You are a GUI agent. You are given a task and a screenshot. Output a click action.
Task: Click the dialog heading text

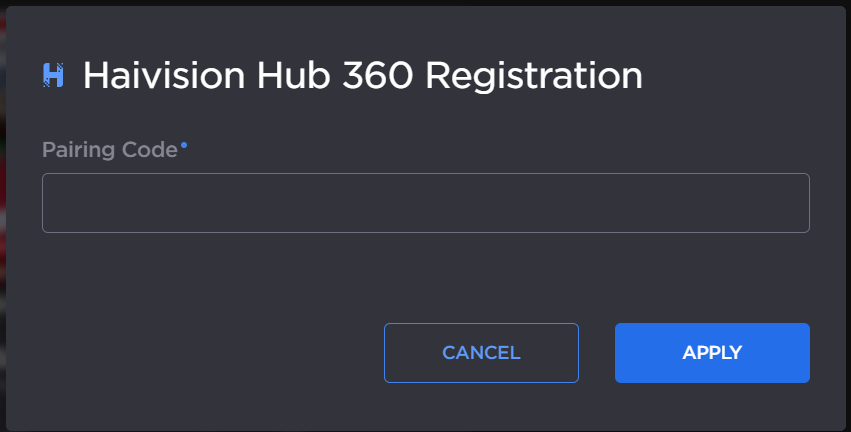pyautogui.click(x=362, y=75)
